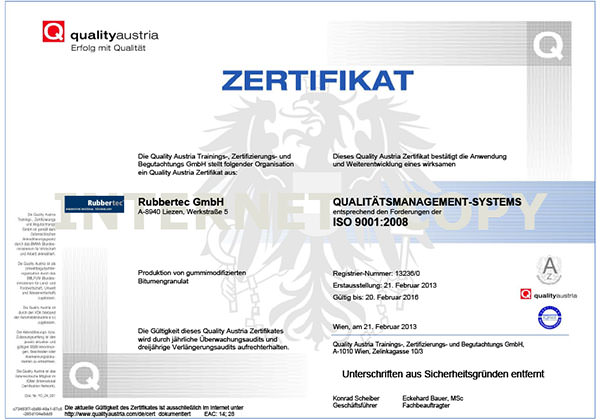Select the name 'Eckehard Bauer, MSc'
This screenshot has width=600, height=420.
click(x=433, y=398)
